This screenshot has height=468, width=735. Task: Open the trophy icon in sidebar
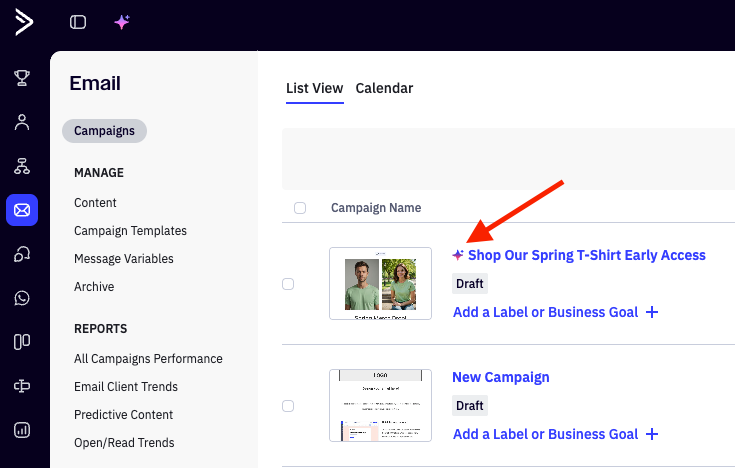coord(22,78)
